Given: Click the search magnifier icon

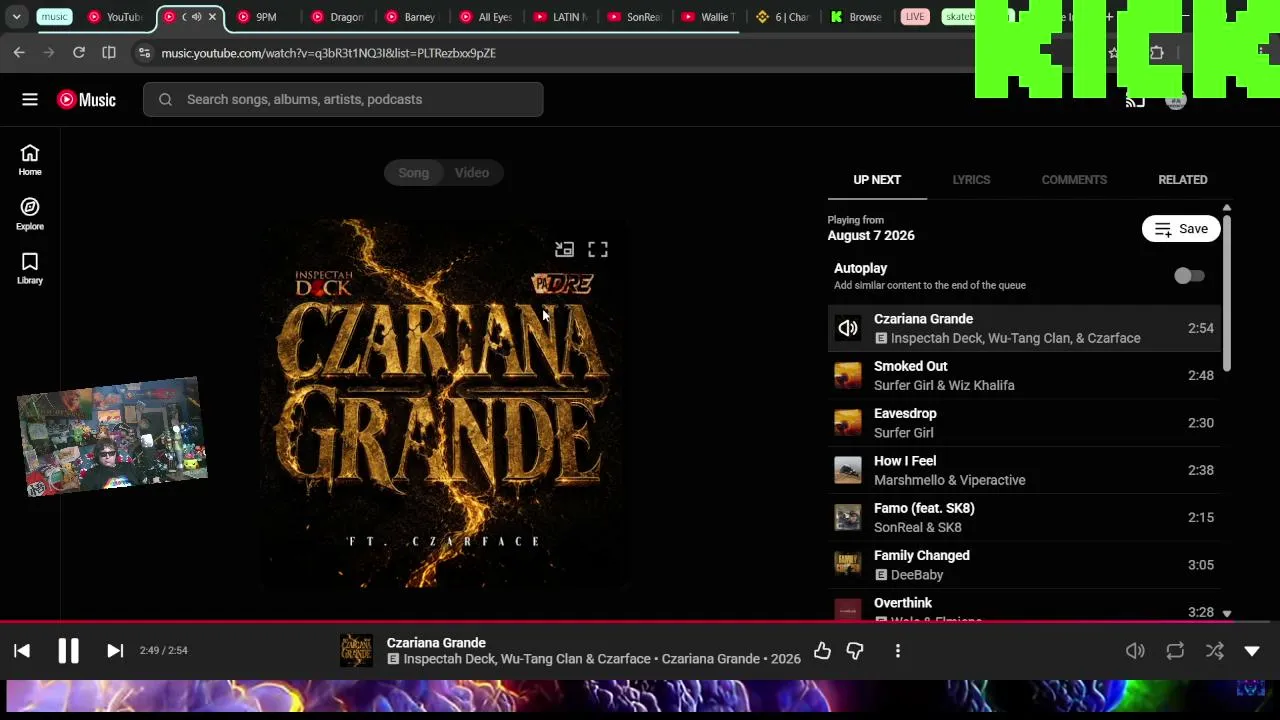Looking at the screenshot, I should click(165, 99).
